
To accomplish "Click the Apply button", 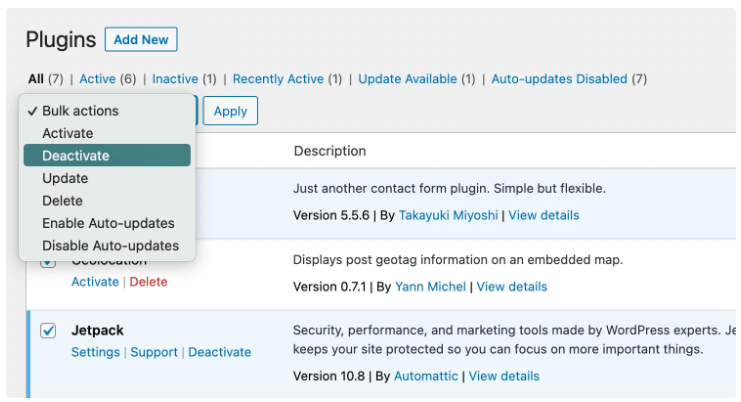I will tap(230, 111).
